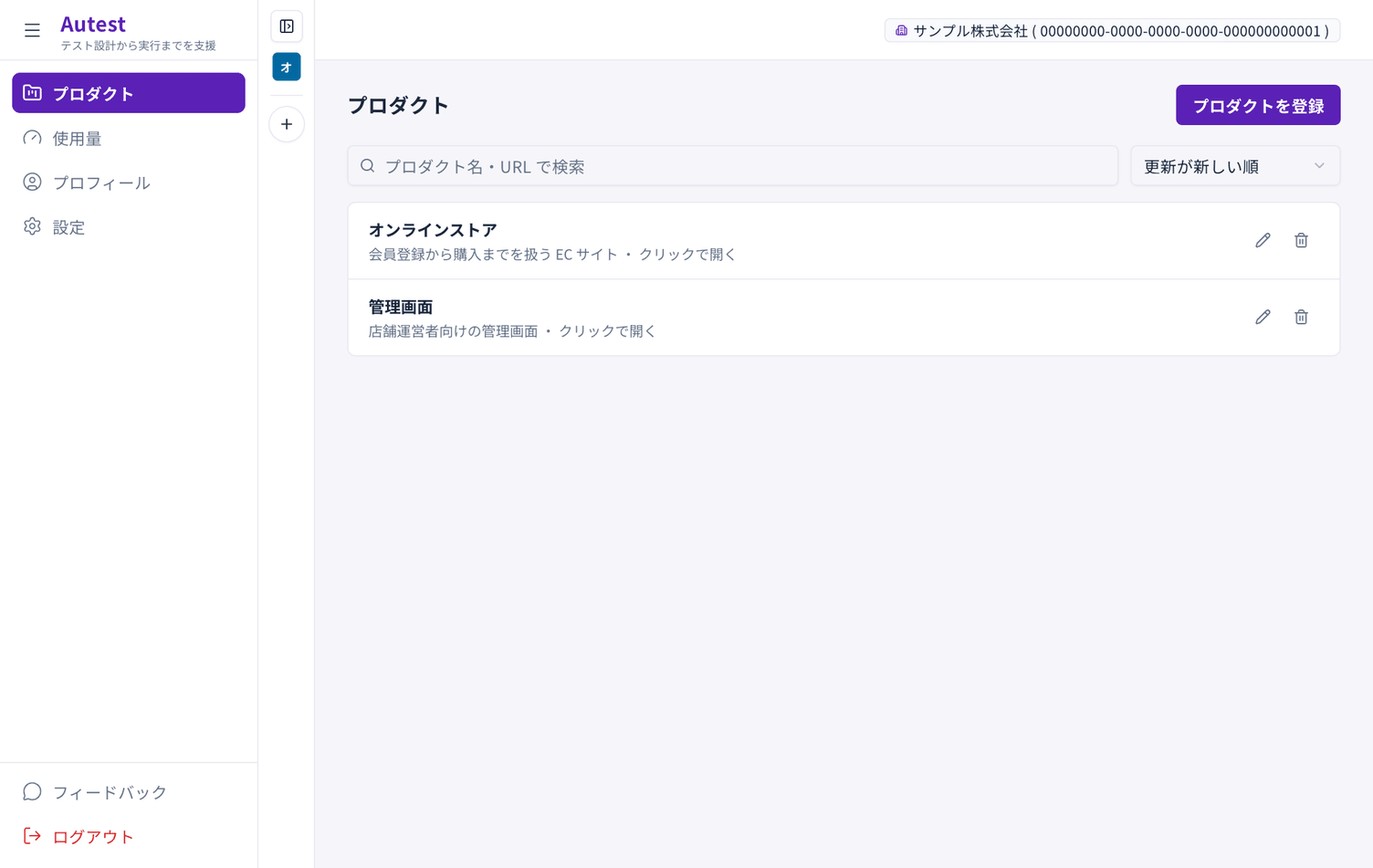Open the blue オ product avatar

pos(287,67)
